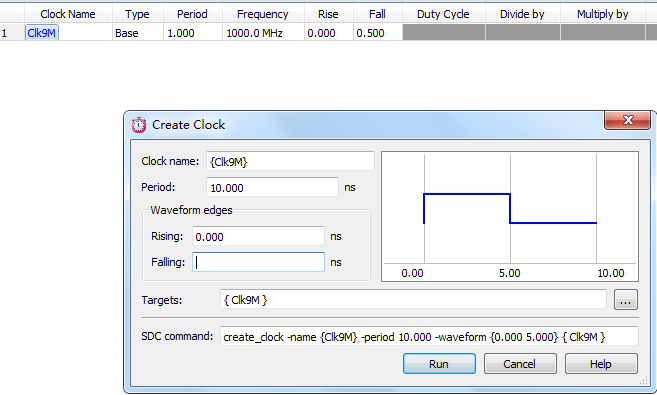The image size is (657, 395).
Task: Click the Rising edge input field
Action: coord(258,236)
